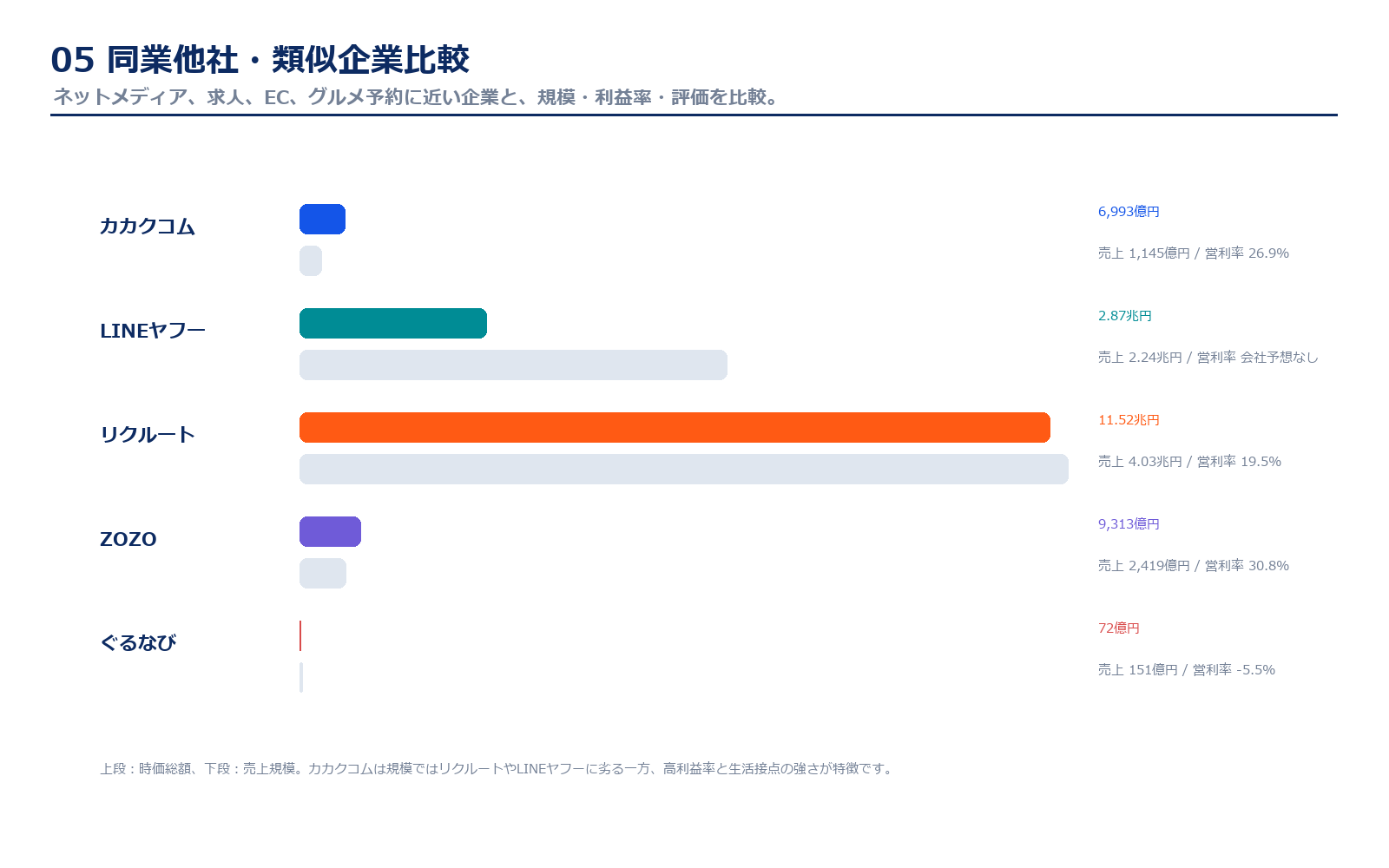Click the value 11.52兆円
1389x868 pixels.
1129,420
